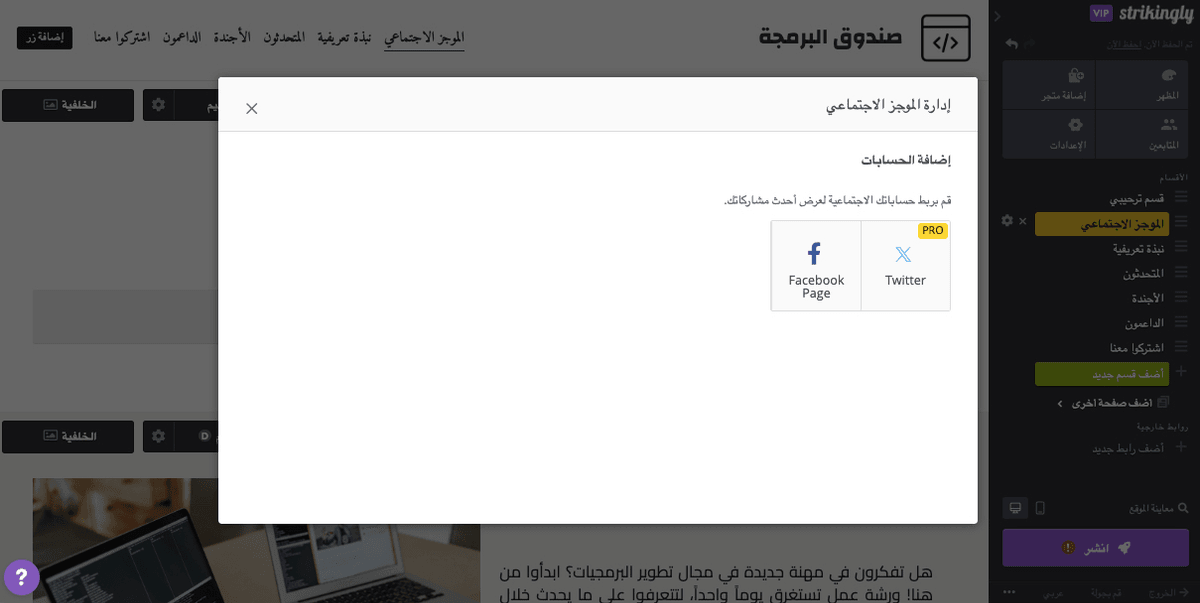Open الداعمون in the site navigation menu
The width and height of the screenshot is (1200, 603).
[182, 37]
